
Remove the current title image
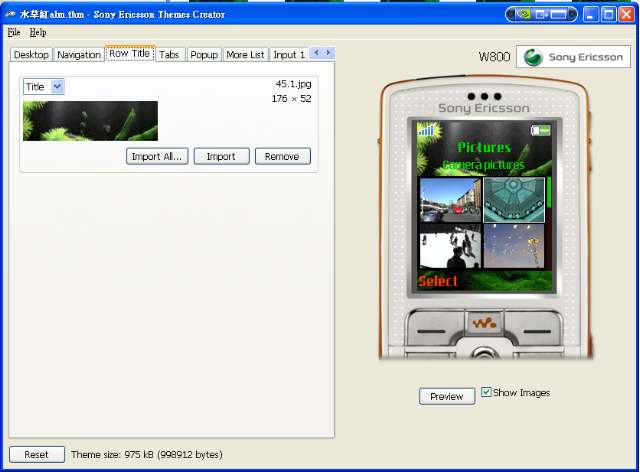282,156
